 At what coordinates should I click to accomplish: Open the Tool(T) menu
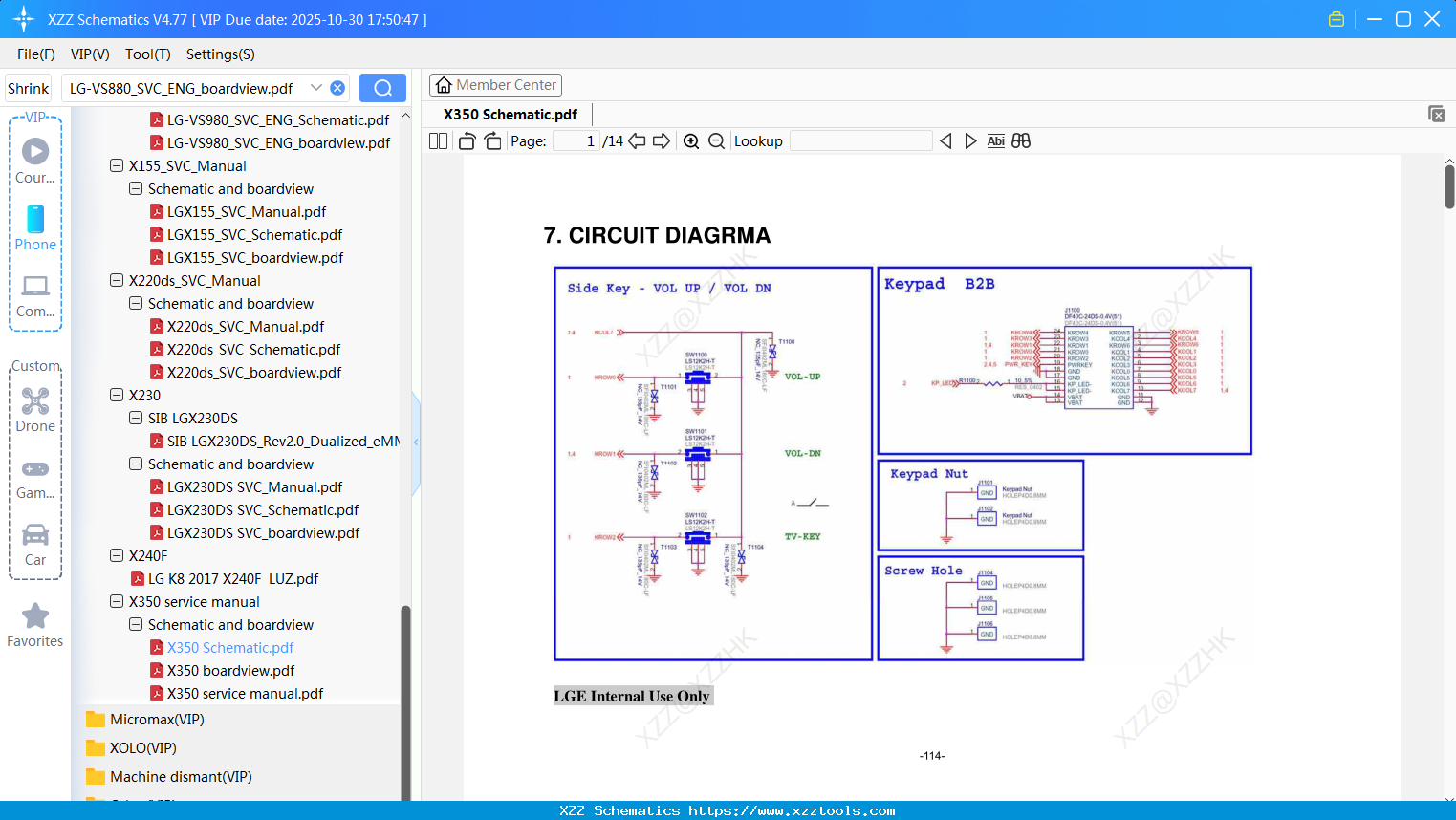(x=147, y=54)
